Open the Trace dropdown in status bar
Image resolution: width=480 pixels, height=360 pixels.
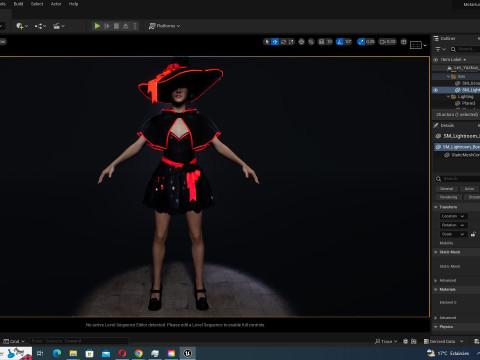coord(386,341)
